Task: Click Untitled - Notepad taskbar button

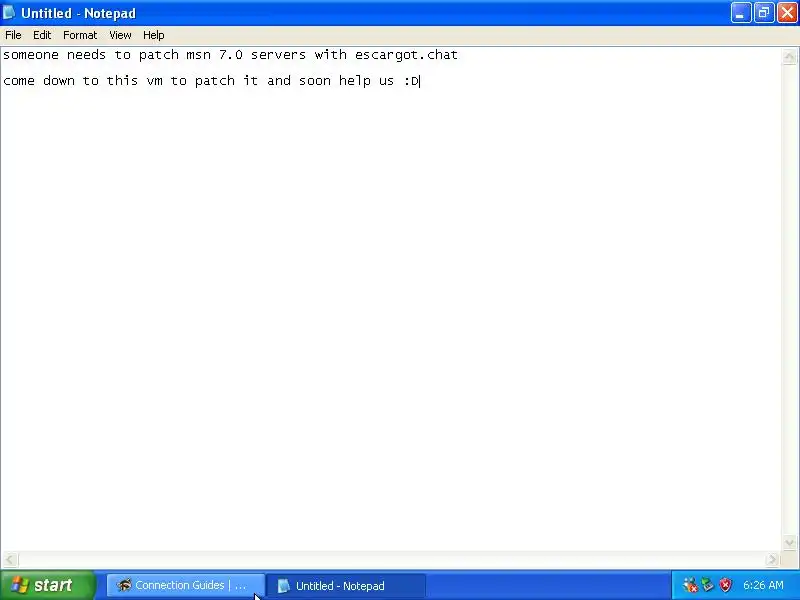Action: point(346,586)
